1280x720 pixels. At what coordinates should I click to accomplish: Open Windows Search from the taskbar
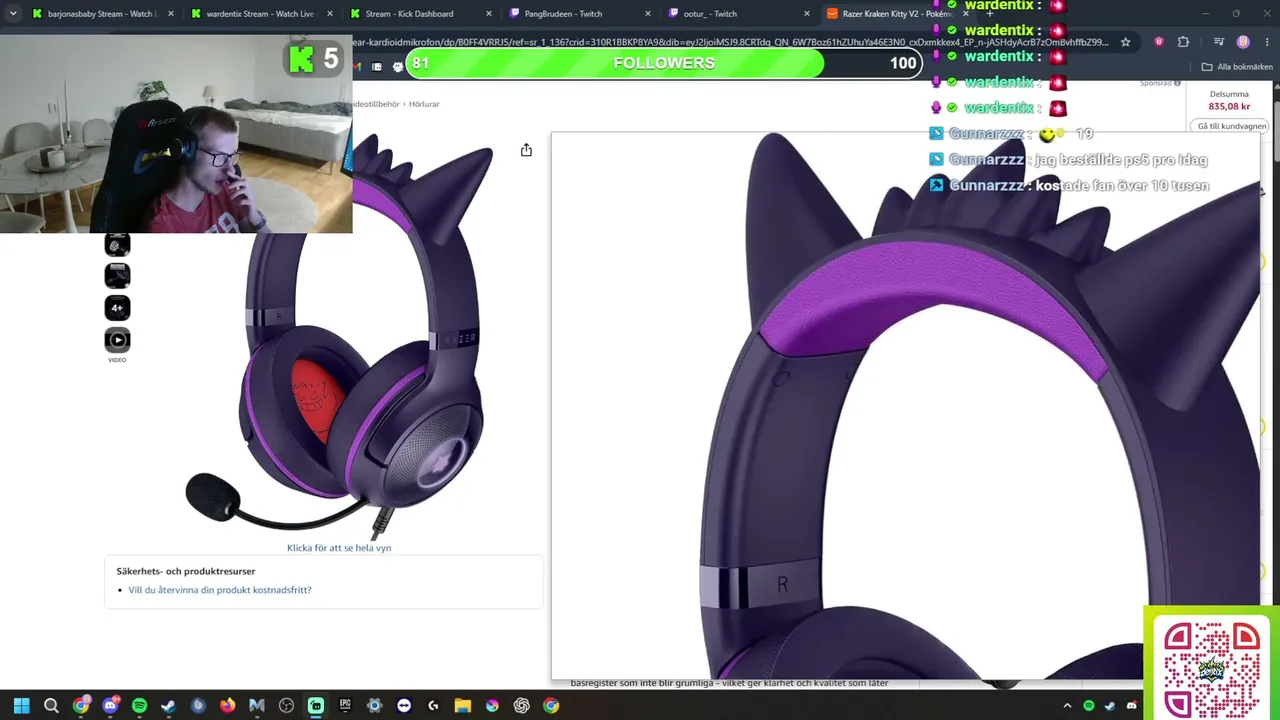point(51,706)
